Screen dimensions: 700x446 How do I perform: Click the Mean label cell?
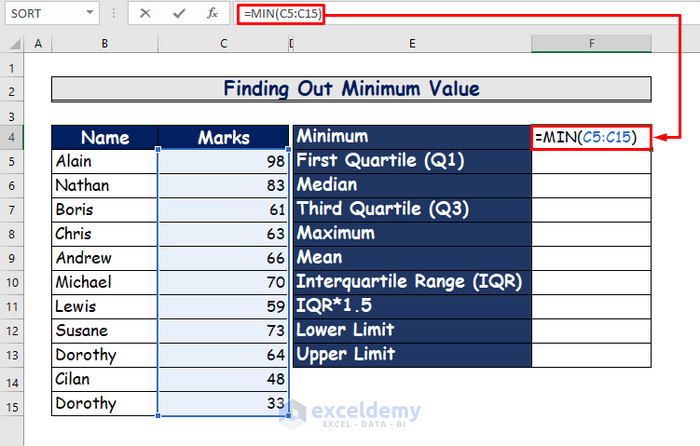(412, 258)
